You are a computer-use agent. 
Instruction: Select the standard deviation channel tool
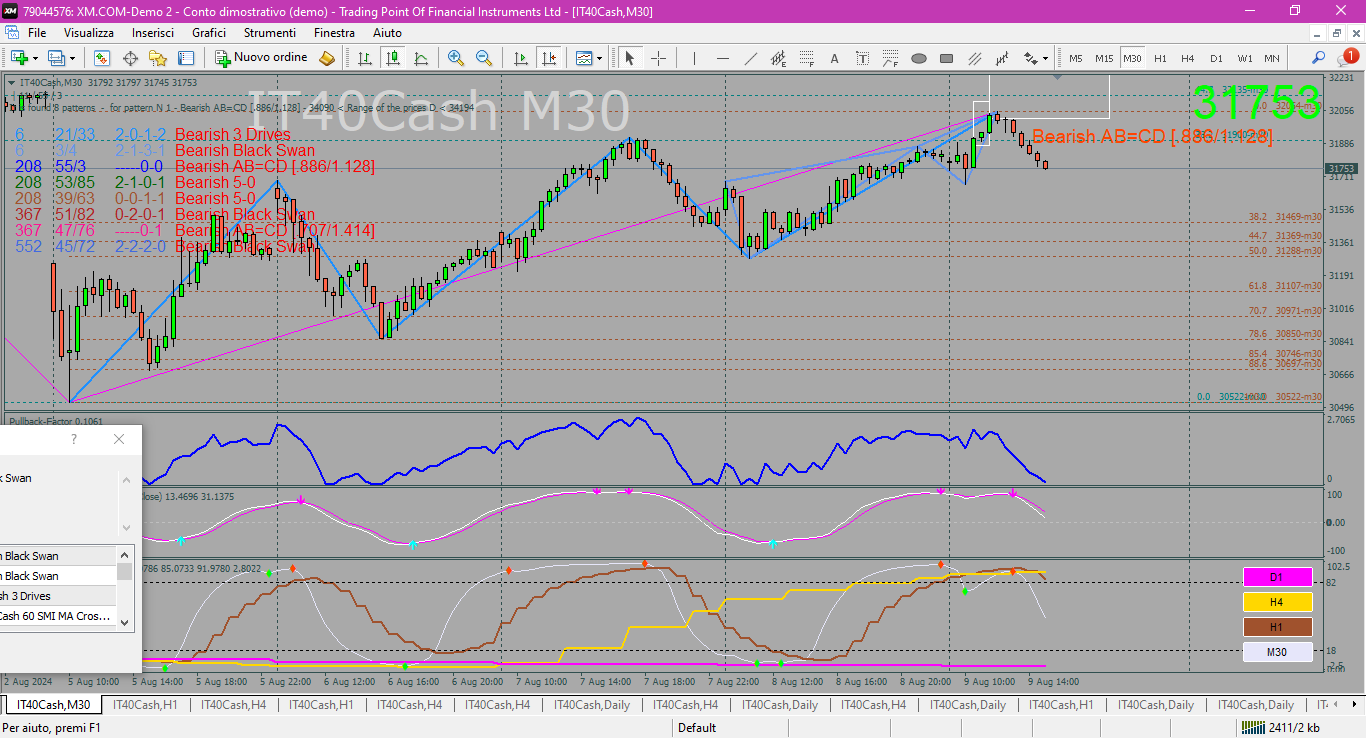[1003, 58]
